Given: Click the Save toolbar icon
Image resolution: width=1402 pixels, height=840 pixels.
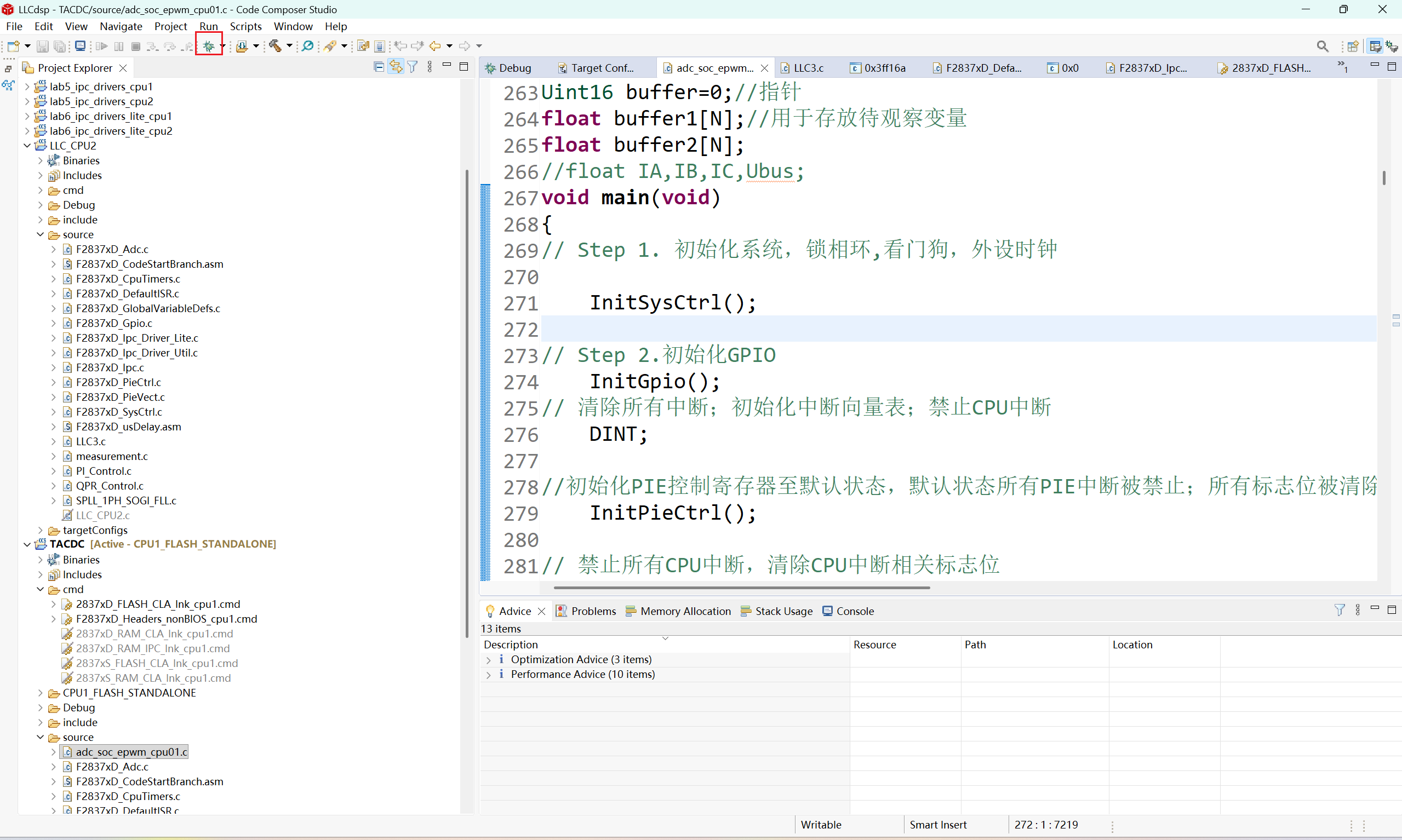Looking at the screenshot, I should point(43,46).
